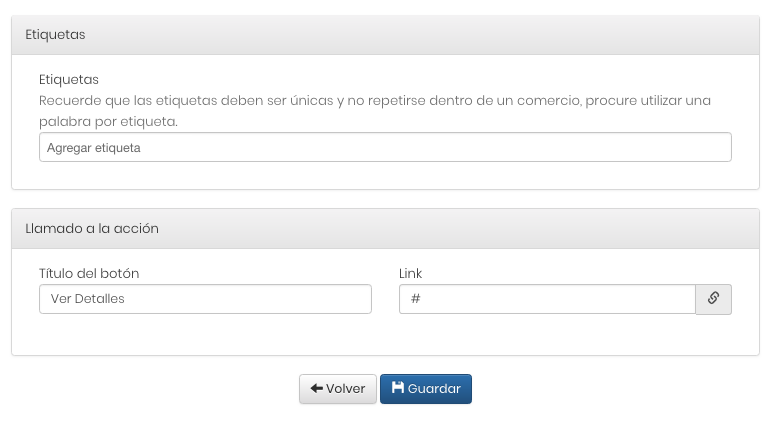777x421 pixels.
Task: Click the left arrow icon on Volver
Action: [317, 388]
